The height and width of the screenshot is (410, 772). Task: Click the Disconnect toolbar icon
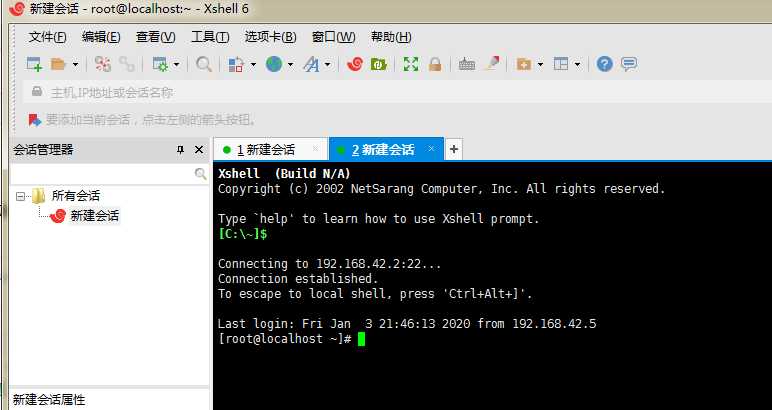pyautogui.click(x=103, y=64)
